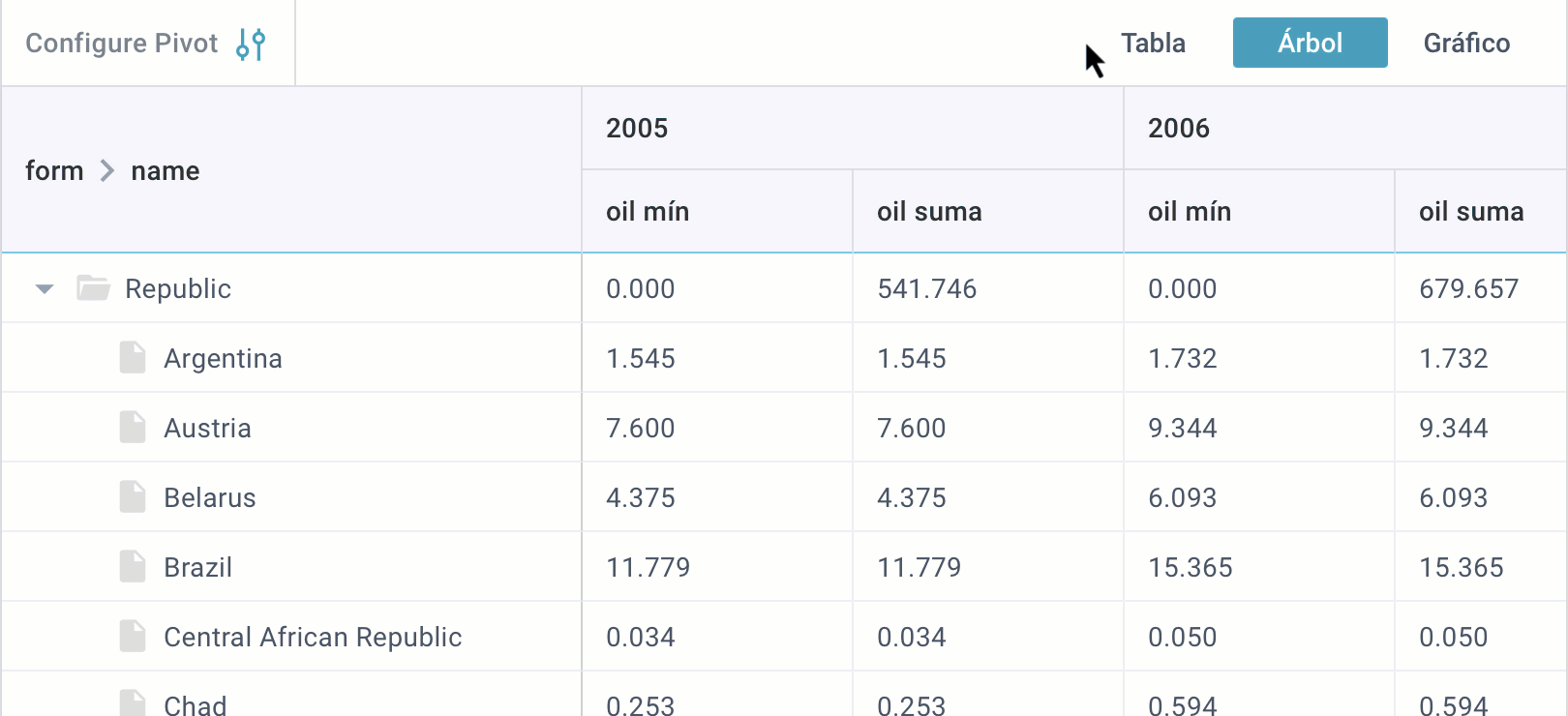
Task: Click the Central African Republic file icon
Action: tap(133, 637)
